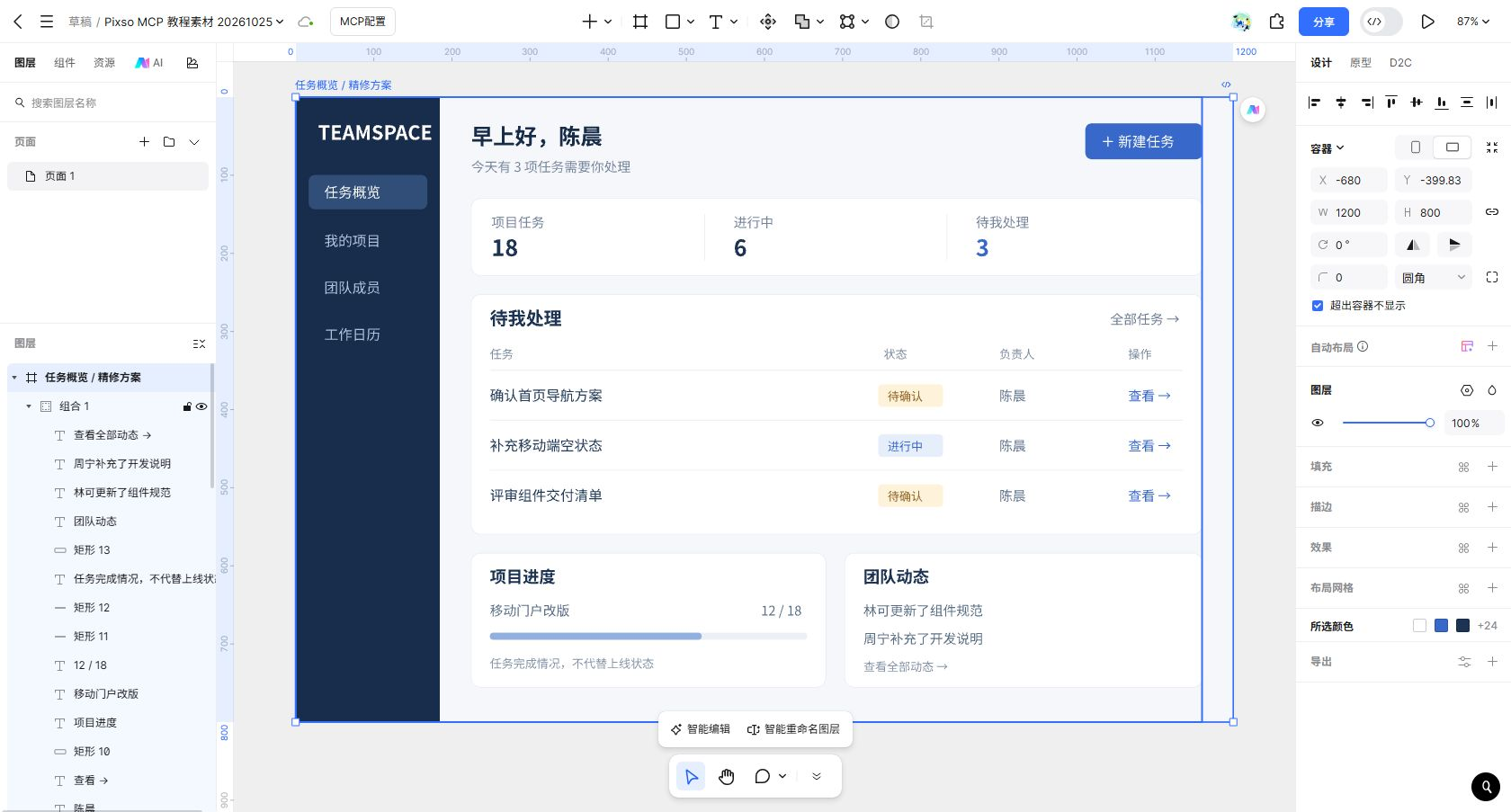Uncheck 超出容器不显示 checkbox
This screenshot has width=1511, height=812.
[1318, 306]
